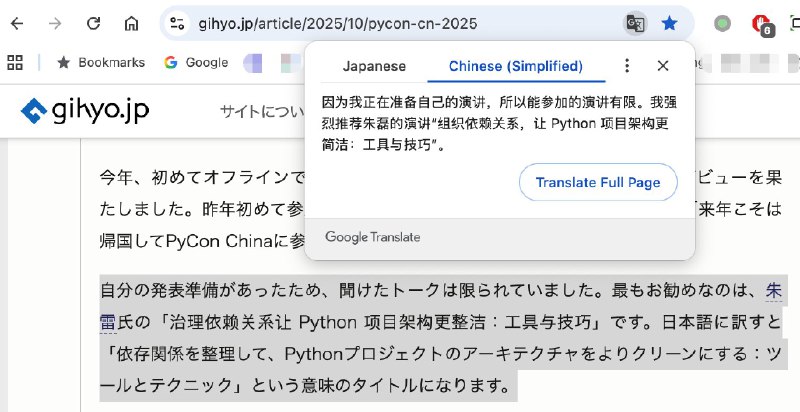This screenshot has height=412, width=800.
Task: Toggle the bookmark star for this page
Action: point(669,23)
